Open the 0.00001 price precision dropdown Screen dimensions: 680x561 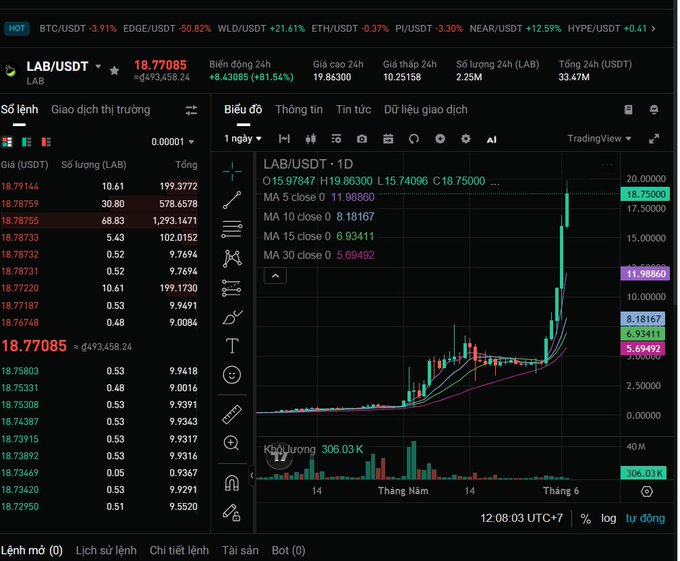[x=173, y=142]
